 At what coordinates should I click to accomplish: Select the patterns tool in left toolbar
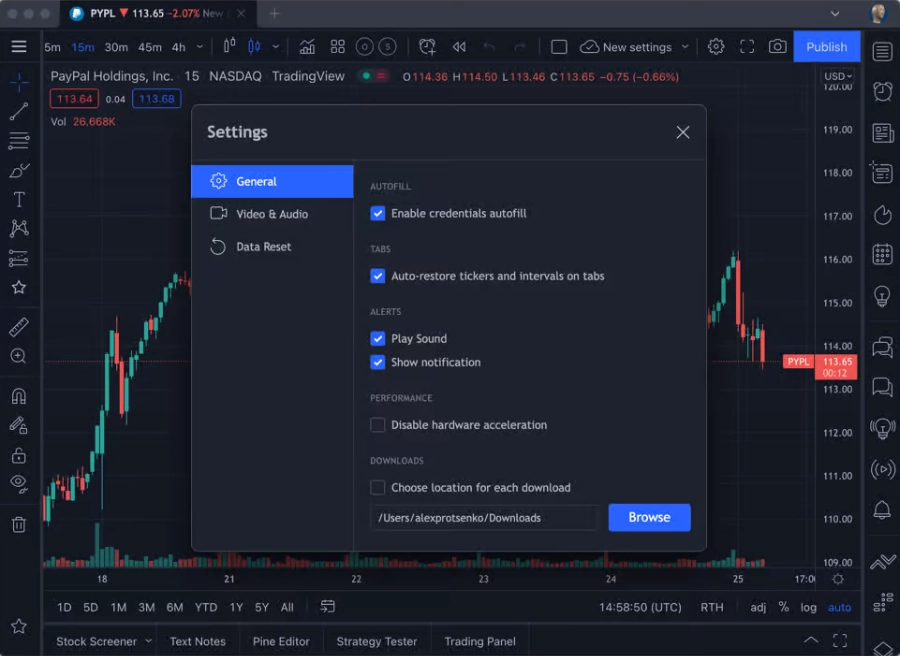19,228
